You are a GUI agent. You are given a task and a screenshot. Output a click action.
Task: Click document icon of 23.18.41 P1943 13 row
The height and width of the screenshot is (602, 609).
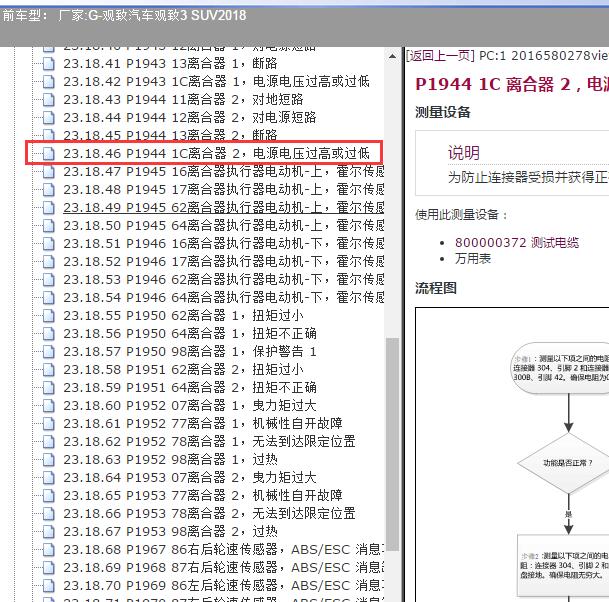coord(49,63)
